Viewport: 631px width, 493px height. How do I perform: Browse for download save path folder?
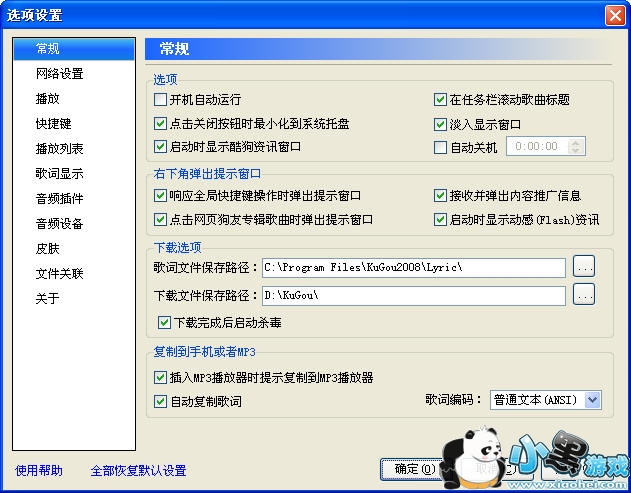(584, 294)
